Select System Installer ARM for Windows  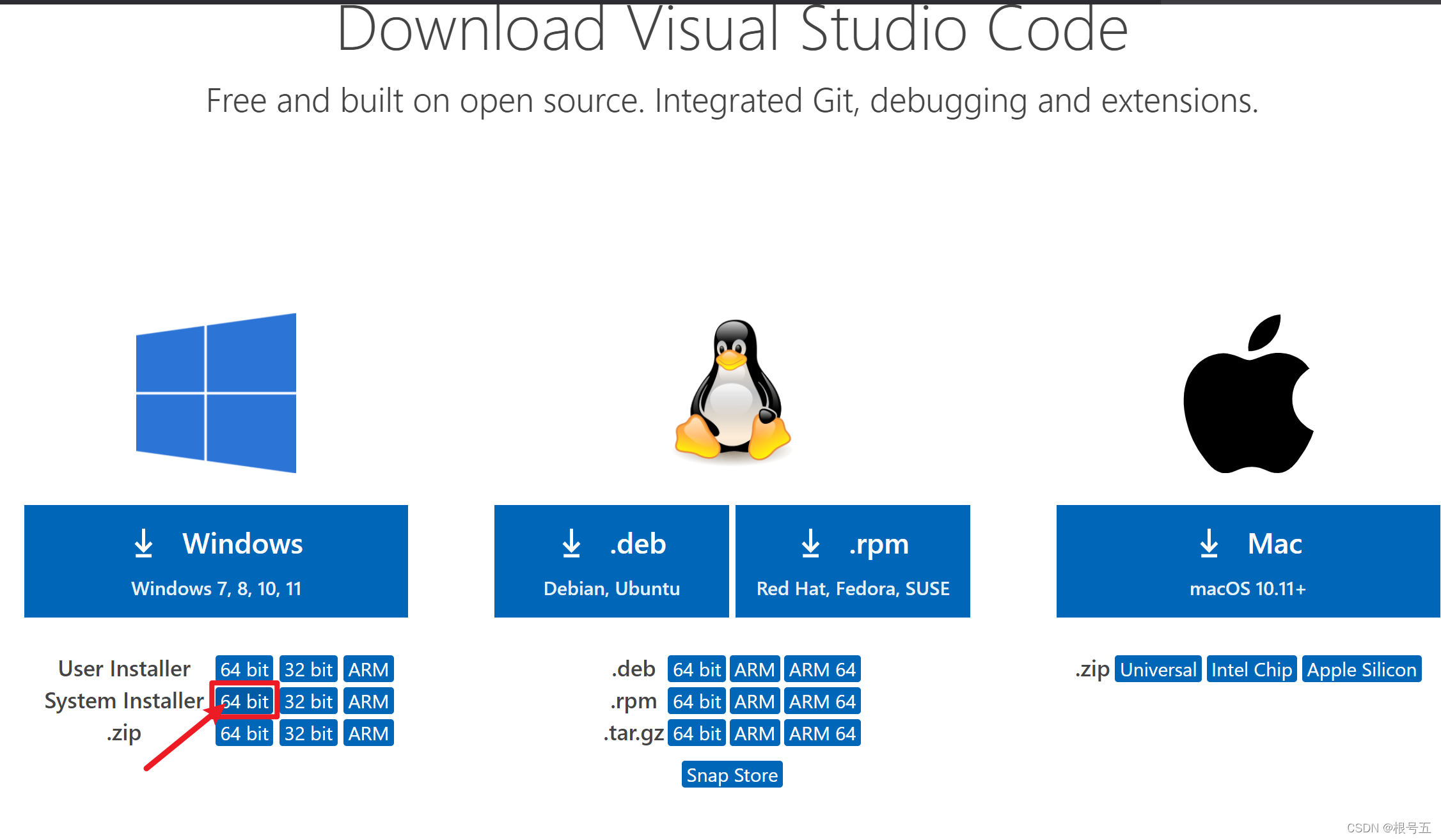(x=368, y=701)
